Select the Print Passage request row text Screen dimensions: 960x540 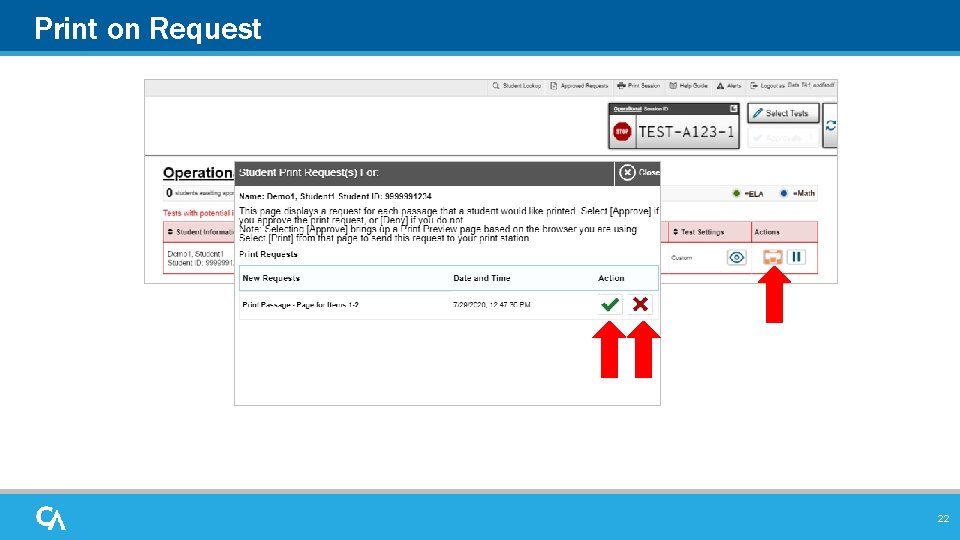(x=300, y=305)
